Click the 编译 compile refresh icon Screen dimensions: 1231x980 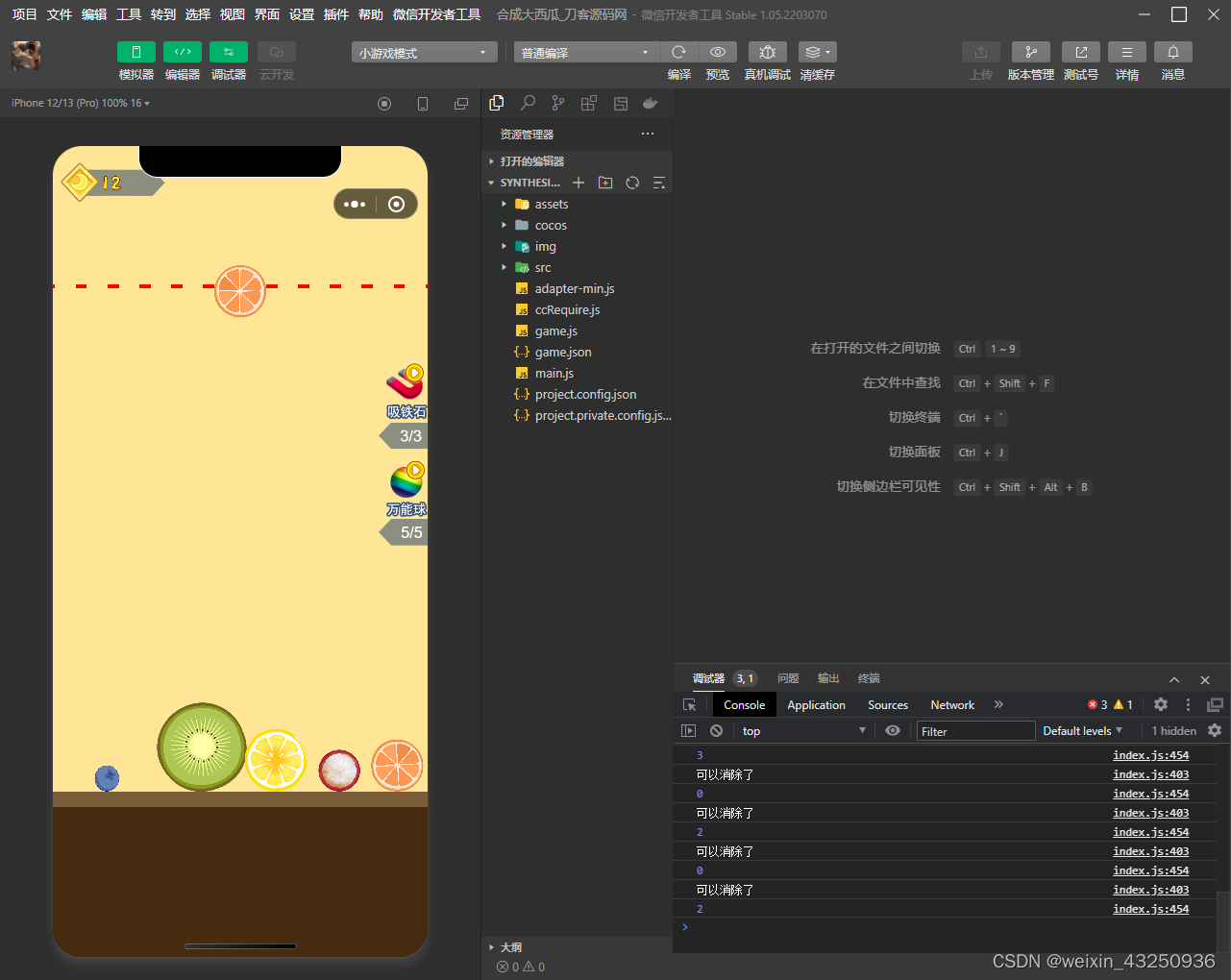click(x=678, y=52)
